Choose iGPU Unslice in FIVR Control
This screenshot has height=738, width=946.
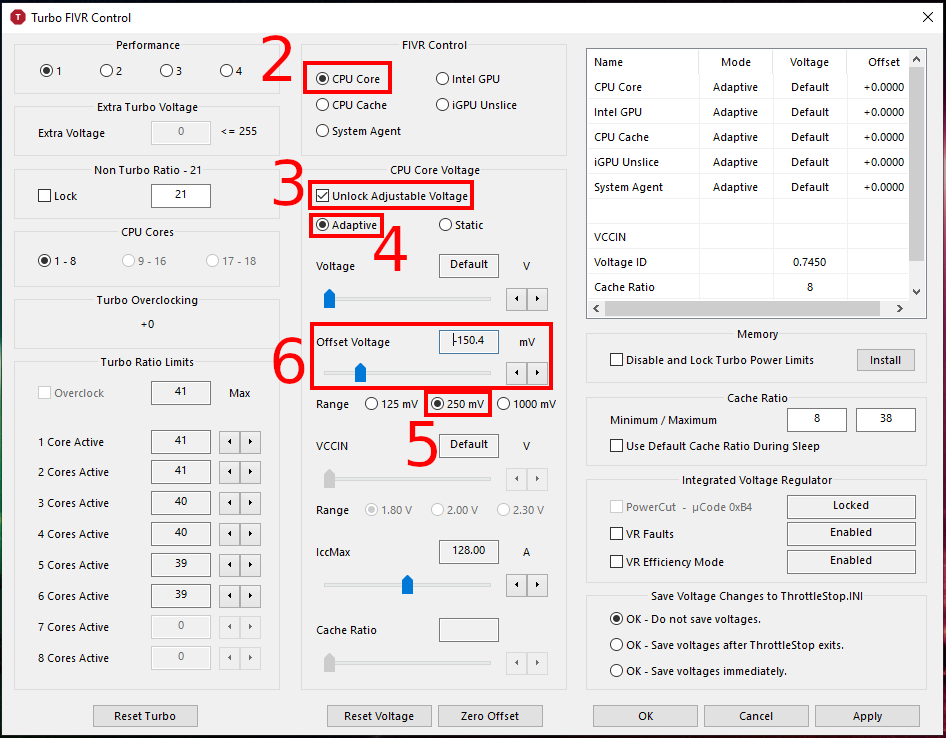477,105
